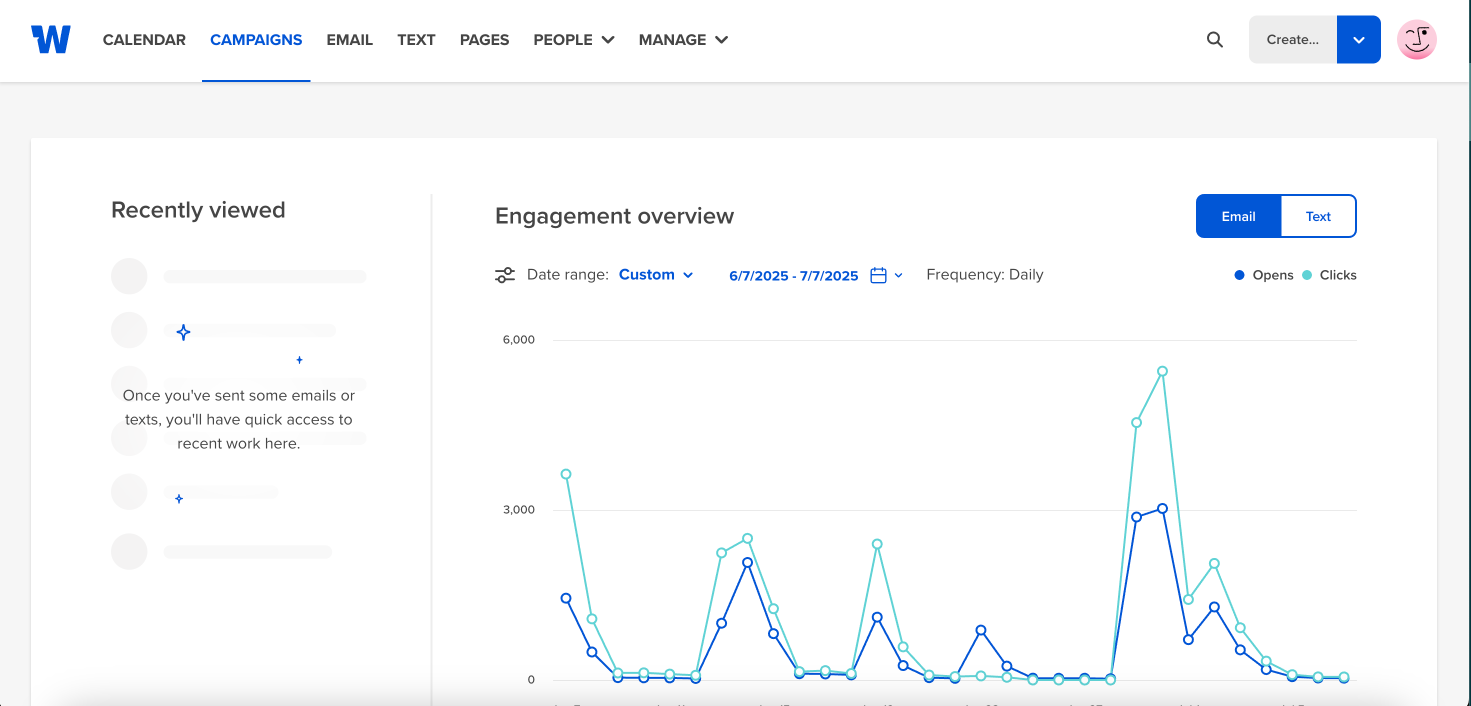Switch engagement overview to Text
1471x706 pixels.
click(x=1318, y=216)
